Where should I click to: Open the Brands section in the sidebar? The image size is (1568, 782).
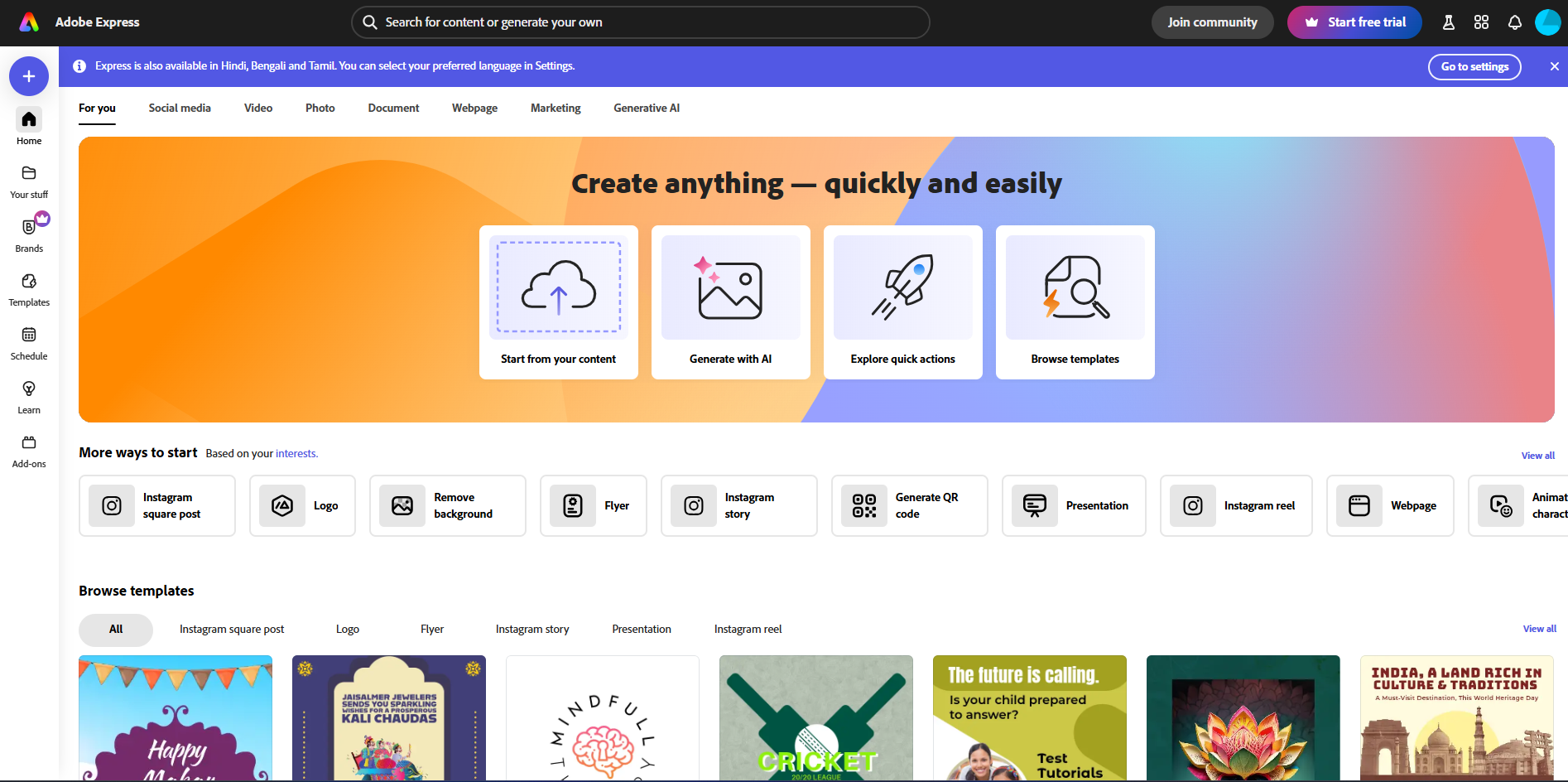coord(28,234)
